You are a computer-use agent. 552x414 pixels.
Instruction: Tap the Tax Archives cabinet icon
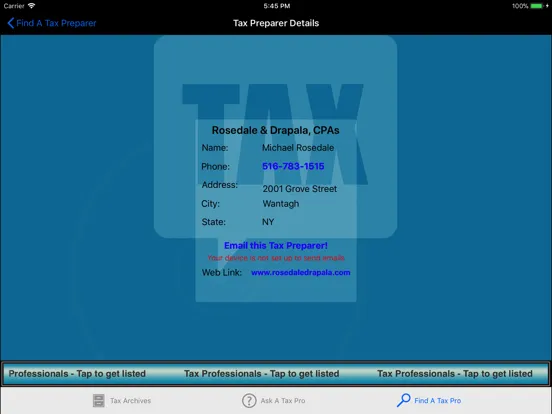(99, 401)
